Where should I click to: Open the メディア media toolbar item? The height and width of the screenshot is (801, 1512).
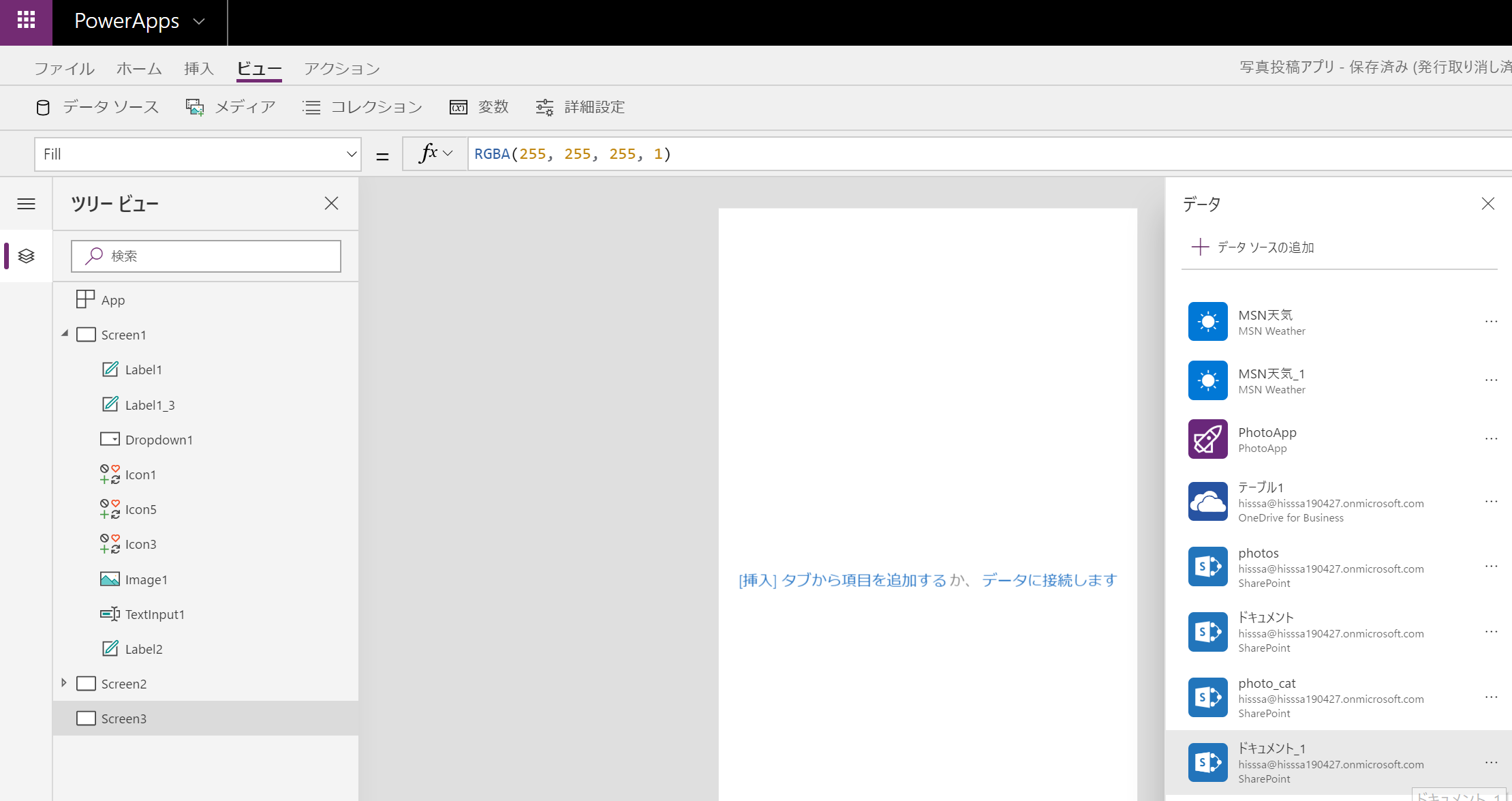point(231,107)
